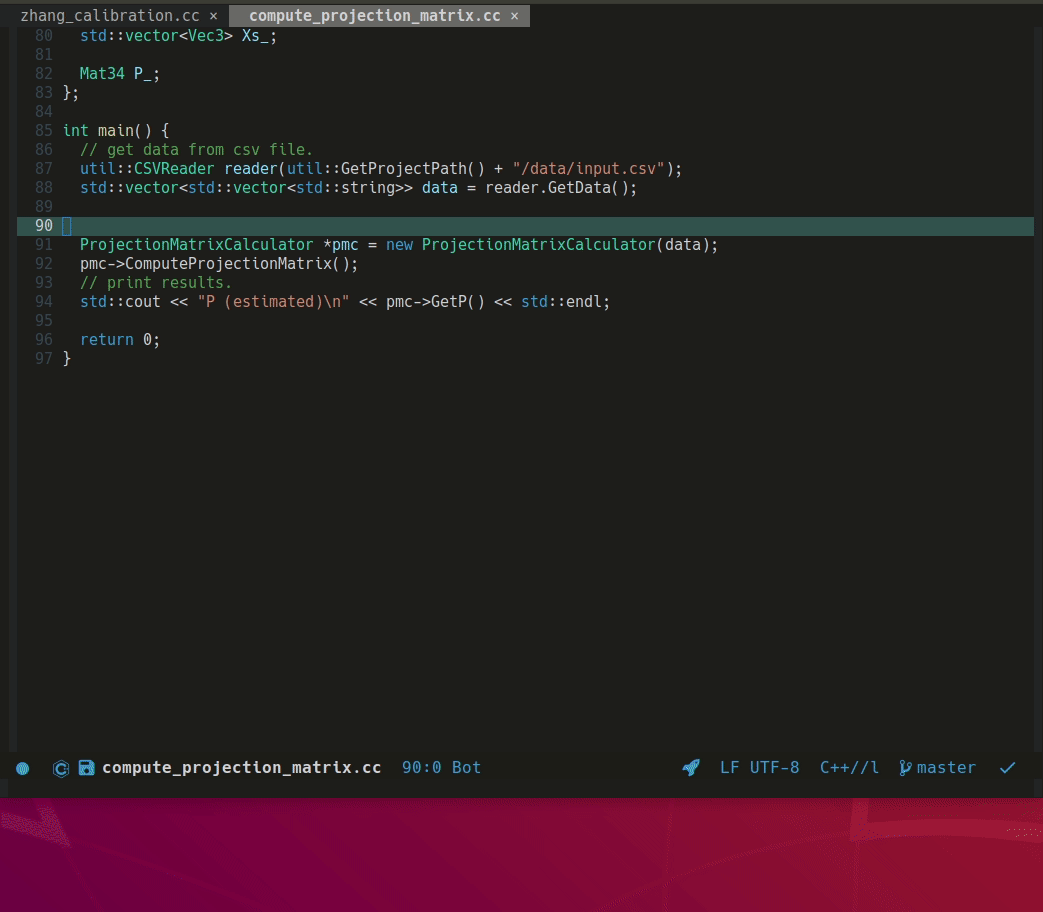Click pmc->ComputeProjectionMatrix() call
Screen dimensions: 1043x912
pyautogui.click(x=219, y=264)
